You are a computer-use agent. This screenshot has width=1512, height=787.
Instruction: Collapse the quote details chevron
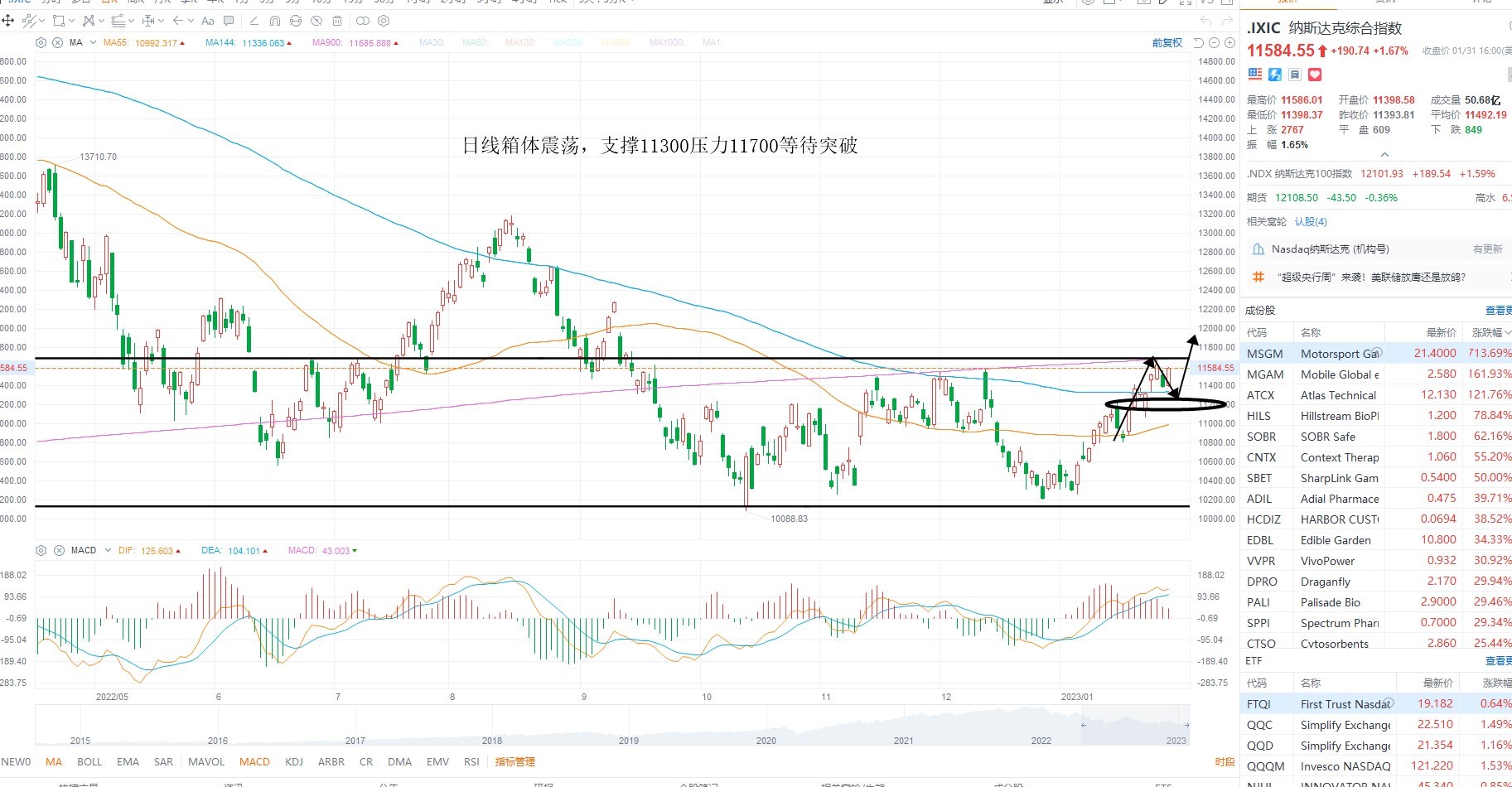point(1384,155)
